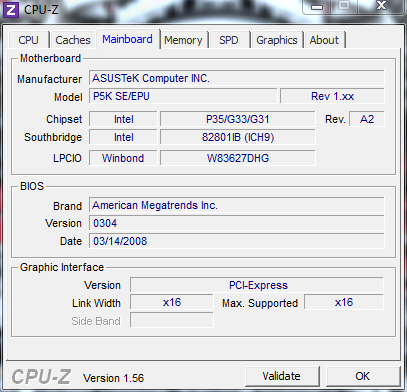Go to the Memory tab
The image size is (407, 392).
(x=183, y=40)
